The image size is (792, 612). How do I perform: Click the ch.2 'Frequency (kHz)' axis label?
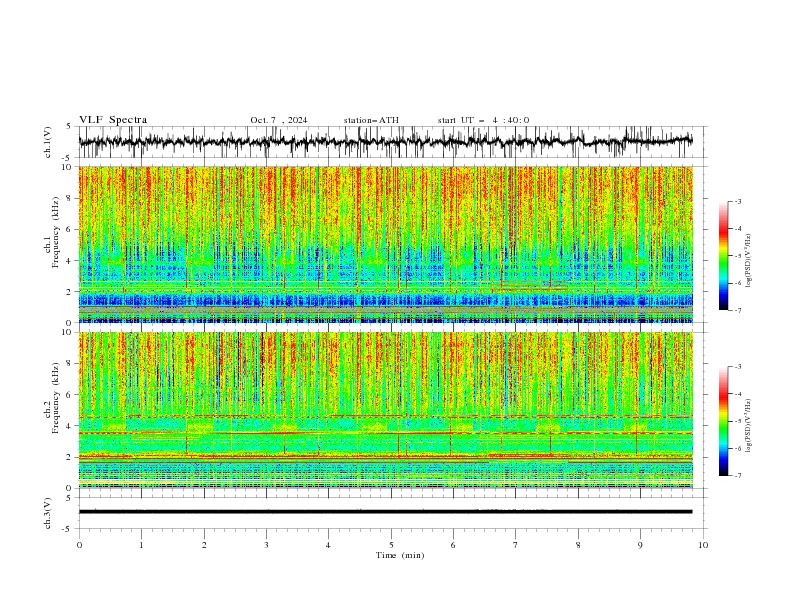pos(56,398)
